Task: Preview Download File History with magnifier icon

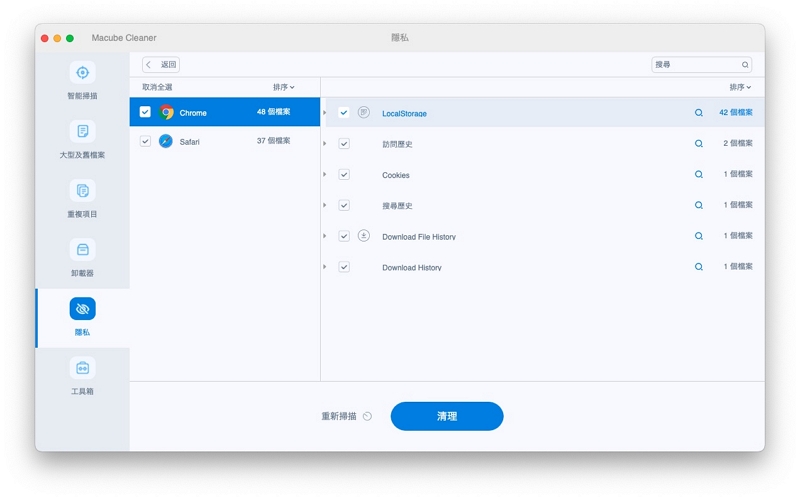Action: click(698, 236)
